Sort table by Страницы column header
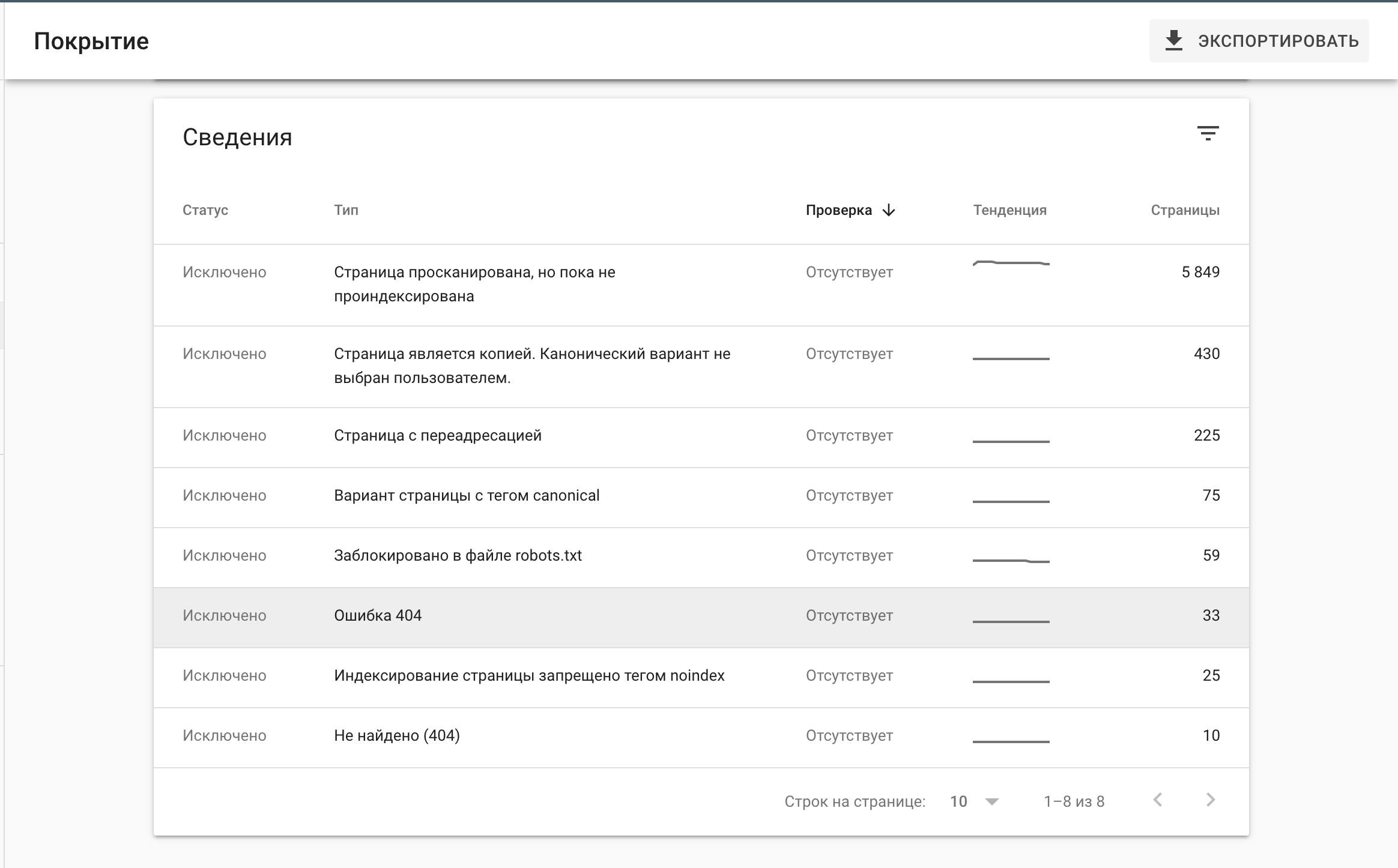The width and height of the screenshot is (1398, 868). coord(1185,210)
